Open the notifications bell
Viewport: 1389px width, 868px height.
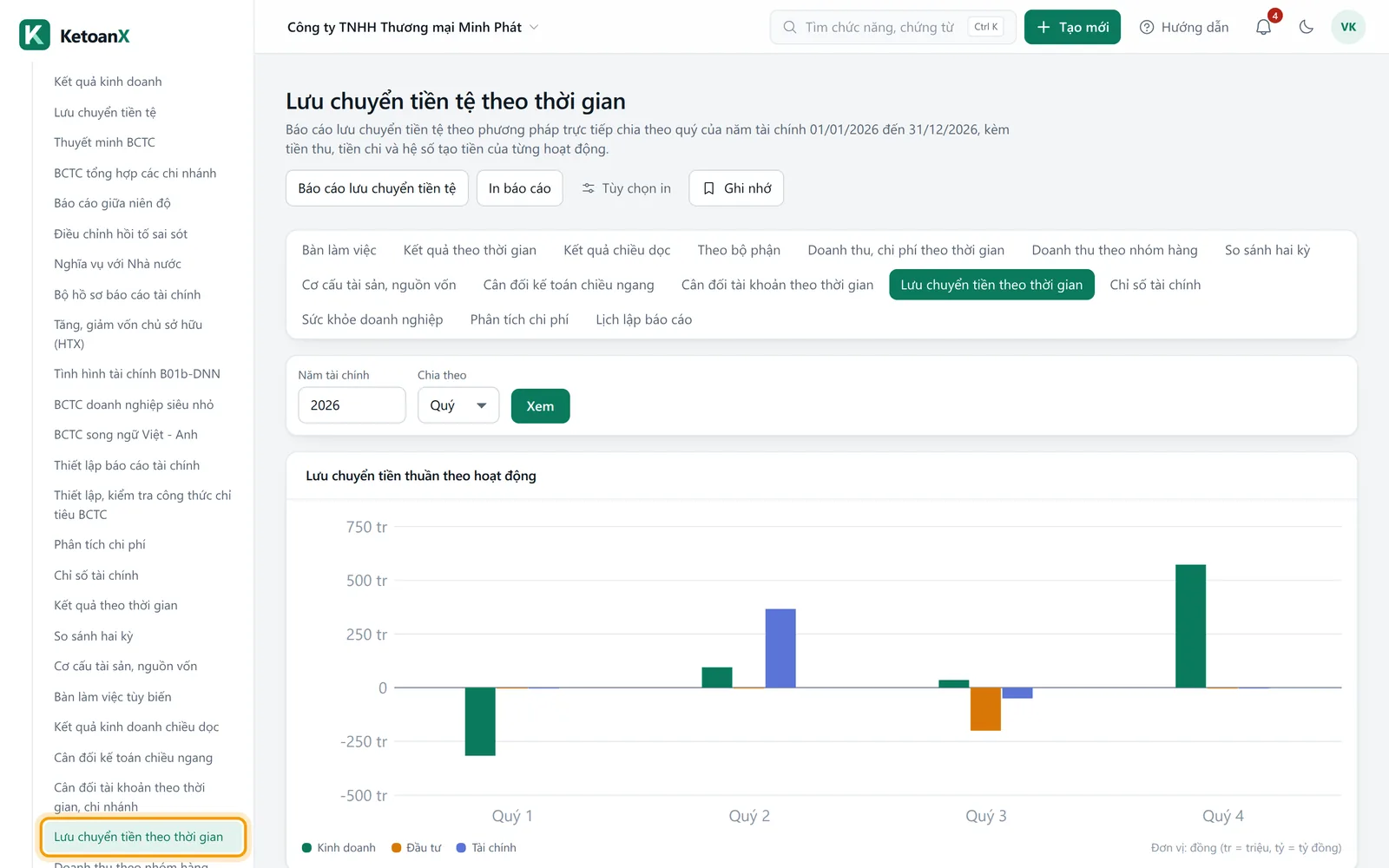point(1264,27)
